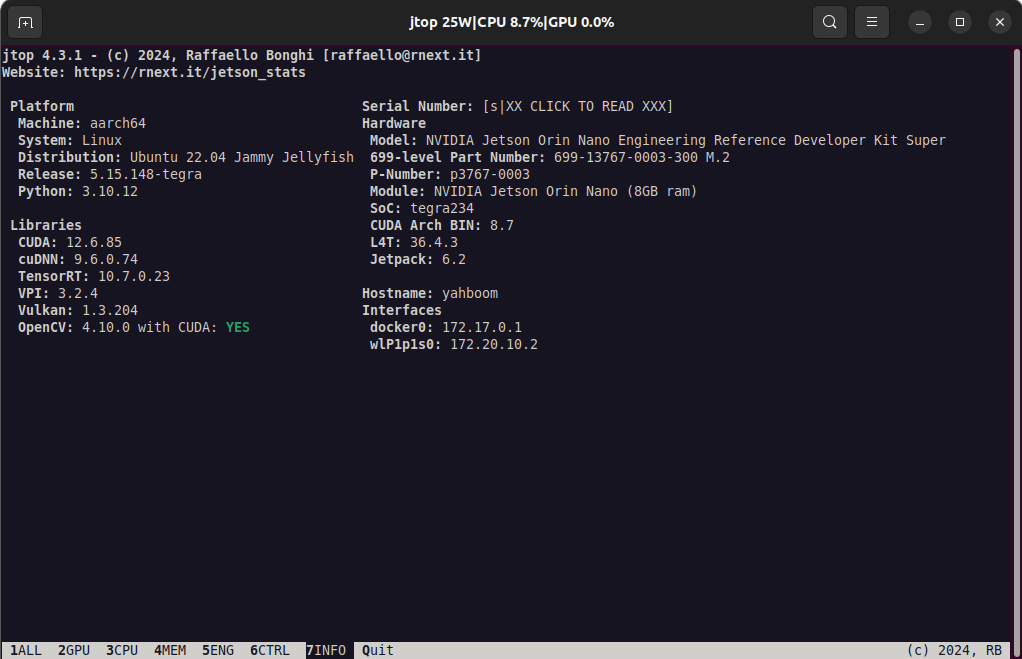Minimize the jtop terminal window
Image resolution: width=1022 pixels, height=659 pixels.
tap(920, 22)
